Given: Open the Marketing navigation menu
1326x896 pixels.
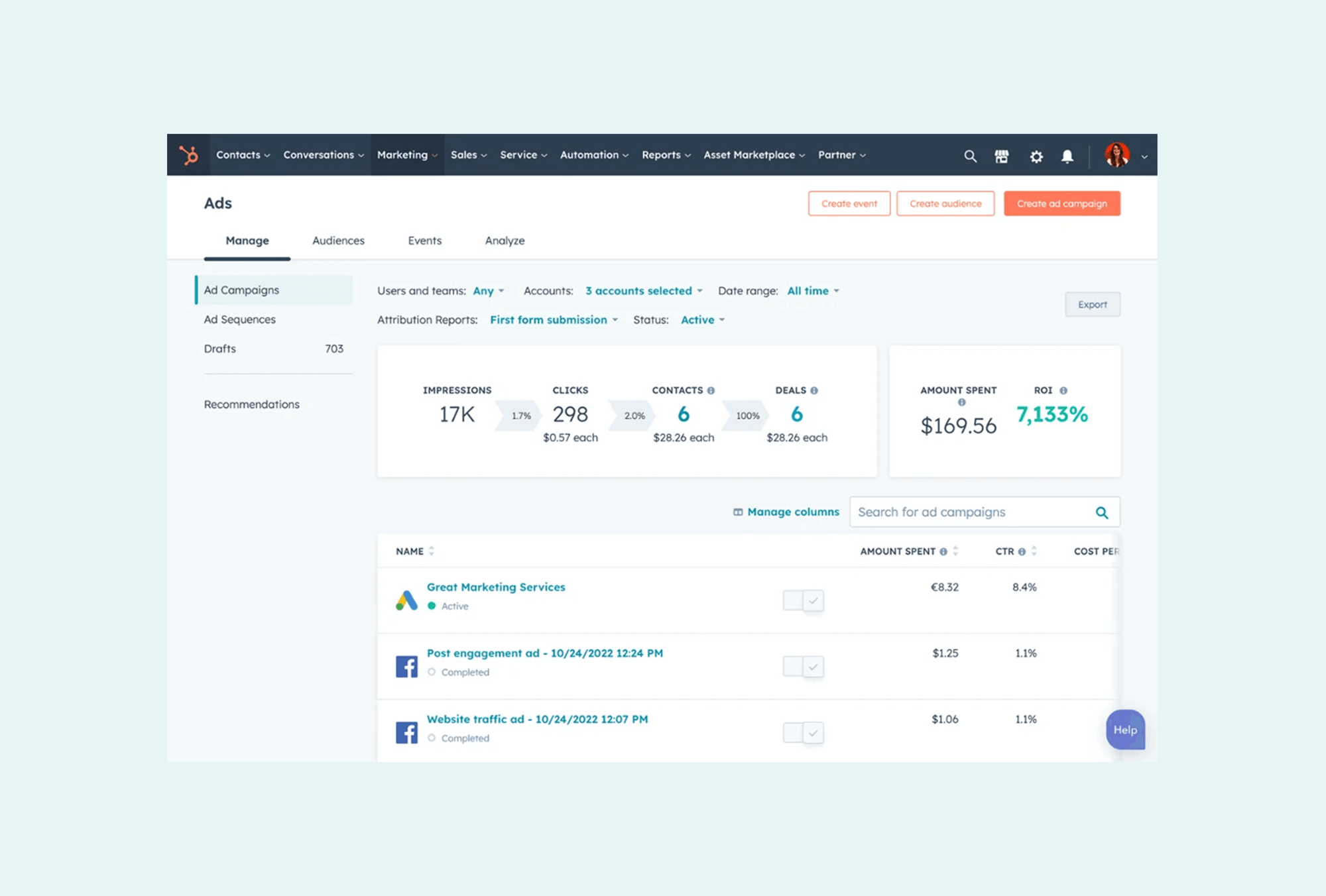Looking at the screenshot, I should coord(407,155).
